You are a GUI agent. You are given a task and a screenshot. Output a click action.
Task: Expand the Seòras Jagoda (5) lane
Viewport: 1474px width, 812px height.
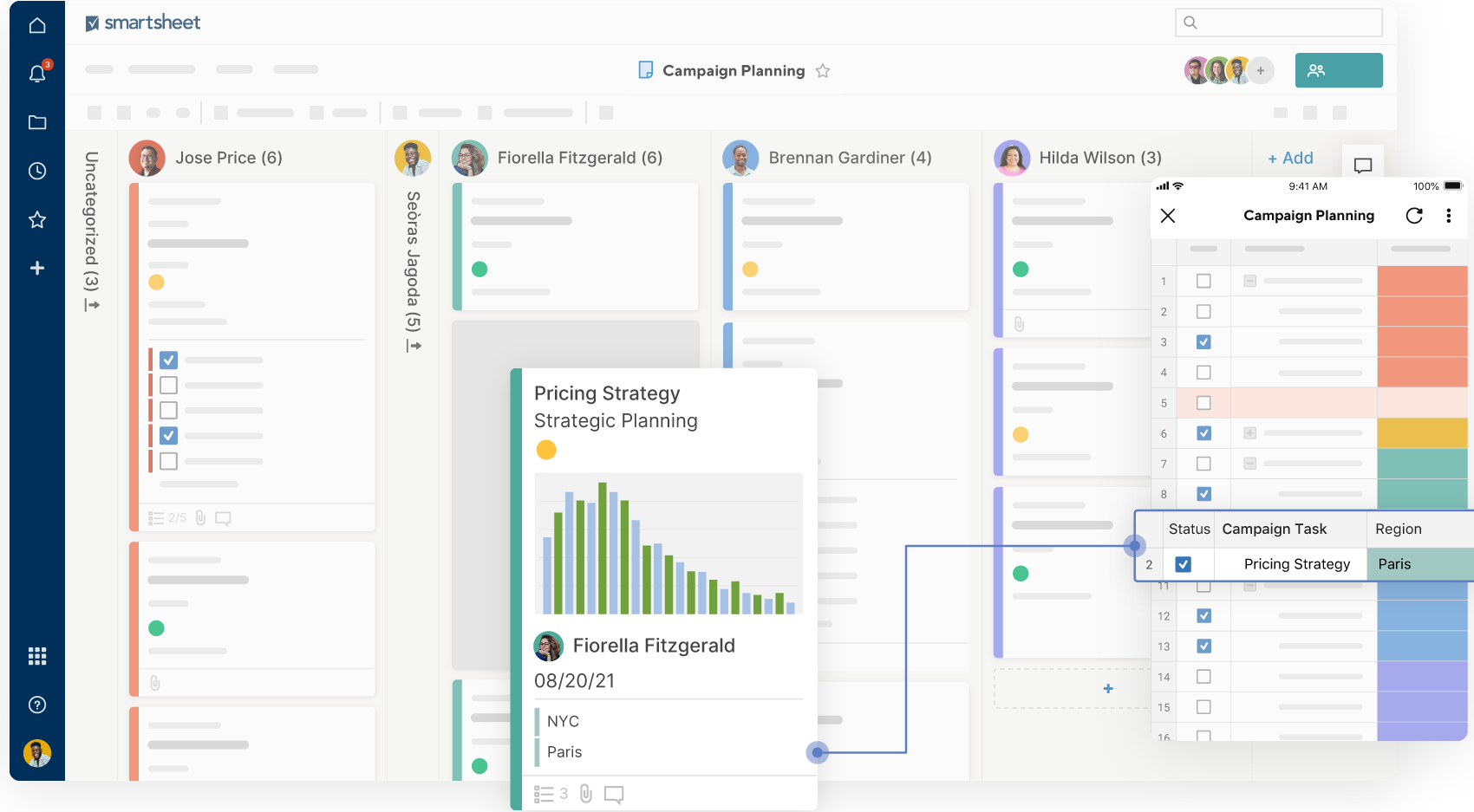[414, 346]
